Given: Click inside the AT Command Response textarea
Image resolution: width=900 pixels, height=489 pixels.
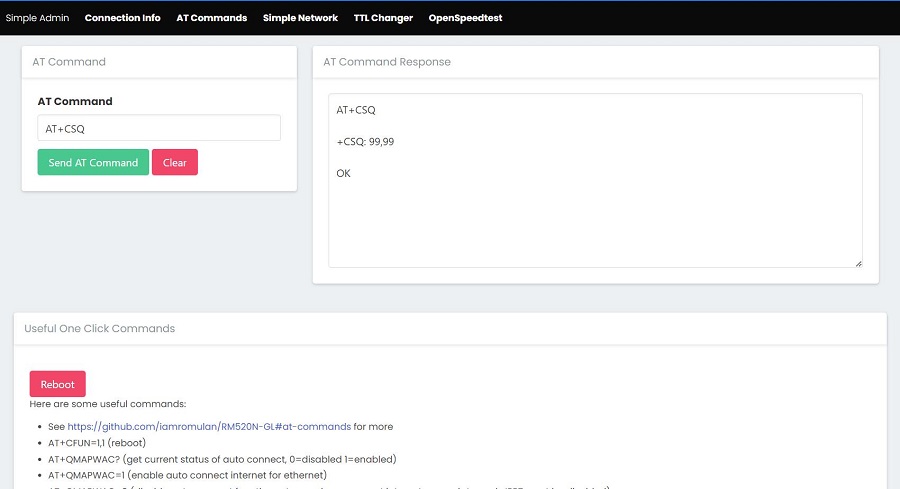Looking at the screenshot, I should 595,180.
